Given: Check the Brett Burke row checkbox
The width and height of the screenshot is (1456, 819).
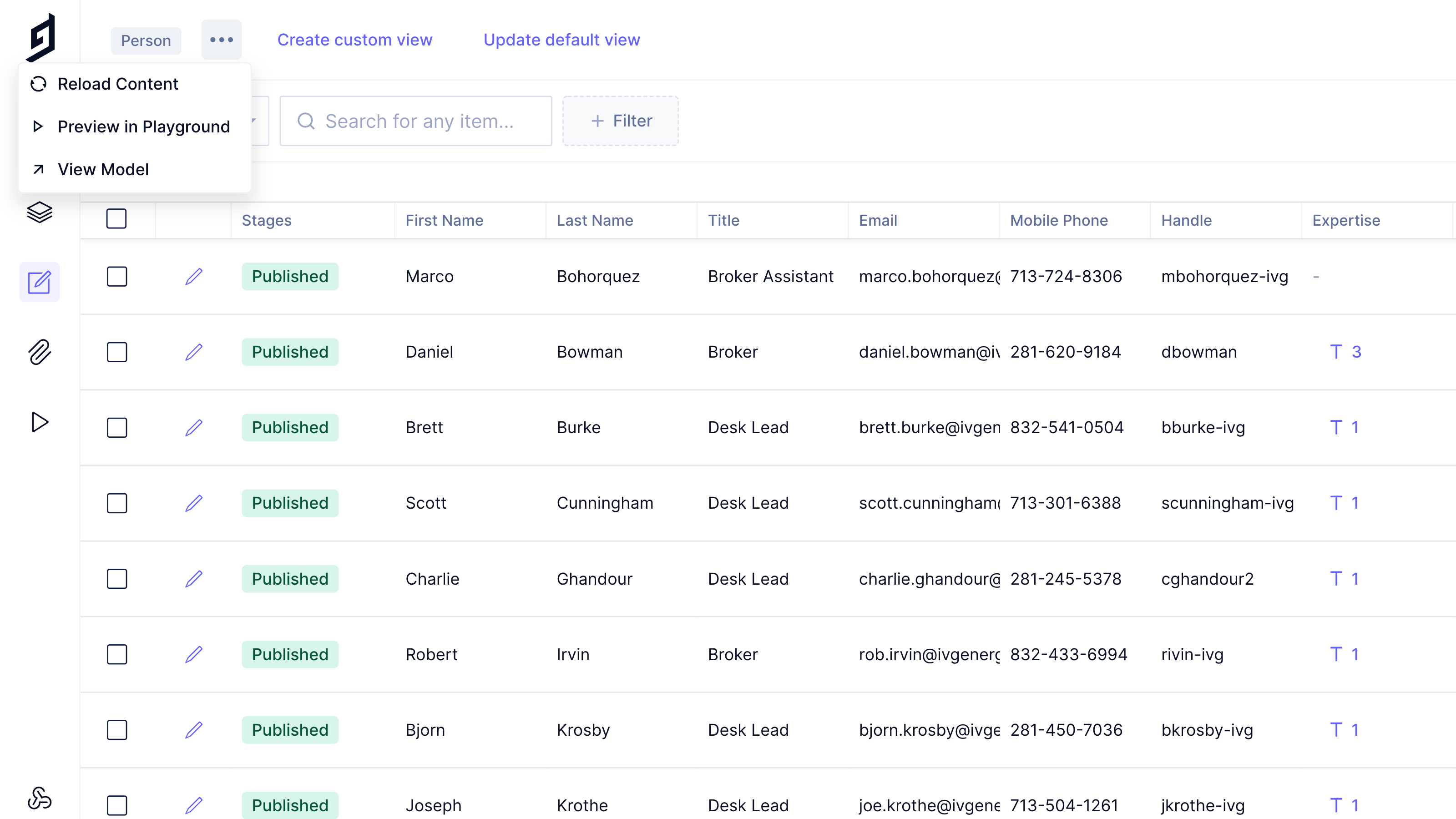Looking at the screenshot, I should (x=117, y=427).
